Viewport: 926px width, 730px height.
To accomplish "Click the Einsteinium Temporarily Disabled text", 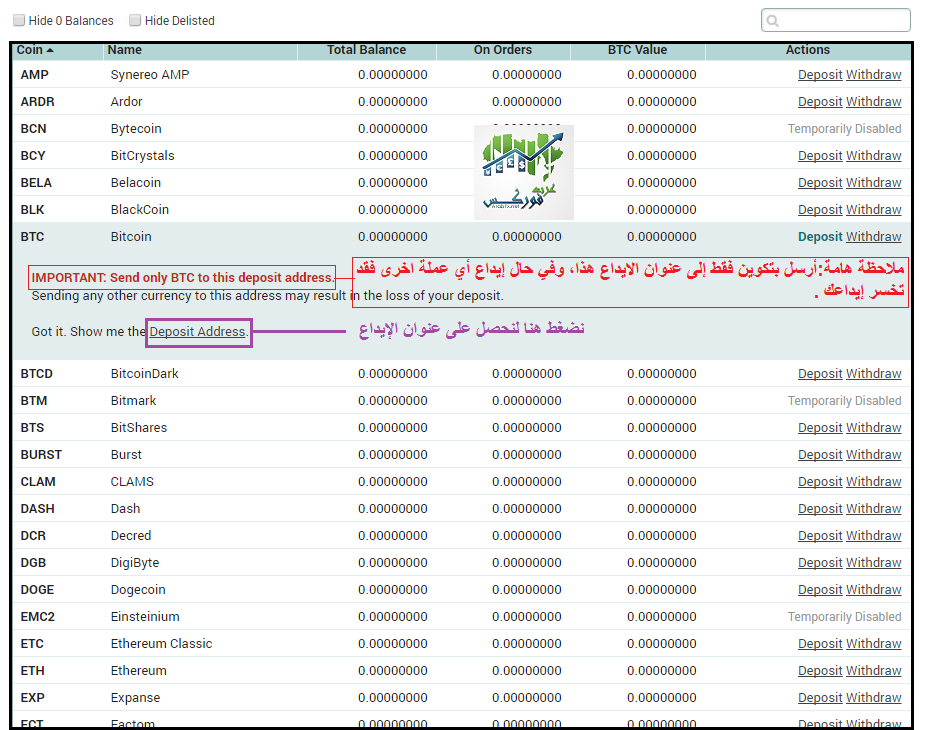I will pyautogui.click(x=845, y=617).
